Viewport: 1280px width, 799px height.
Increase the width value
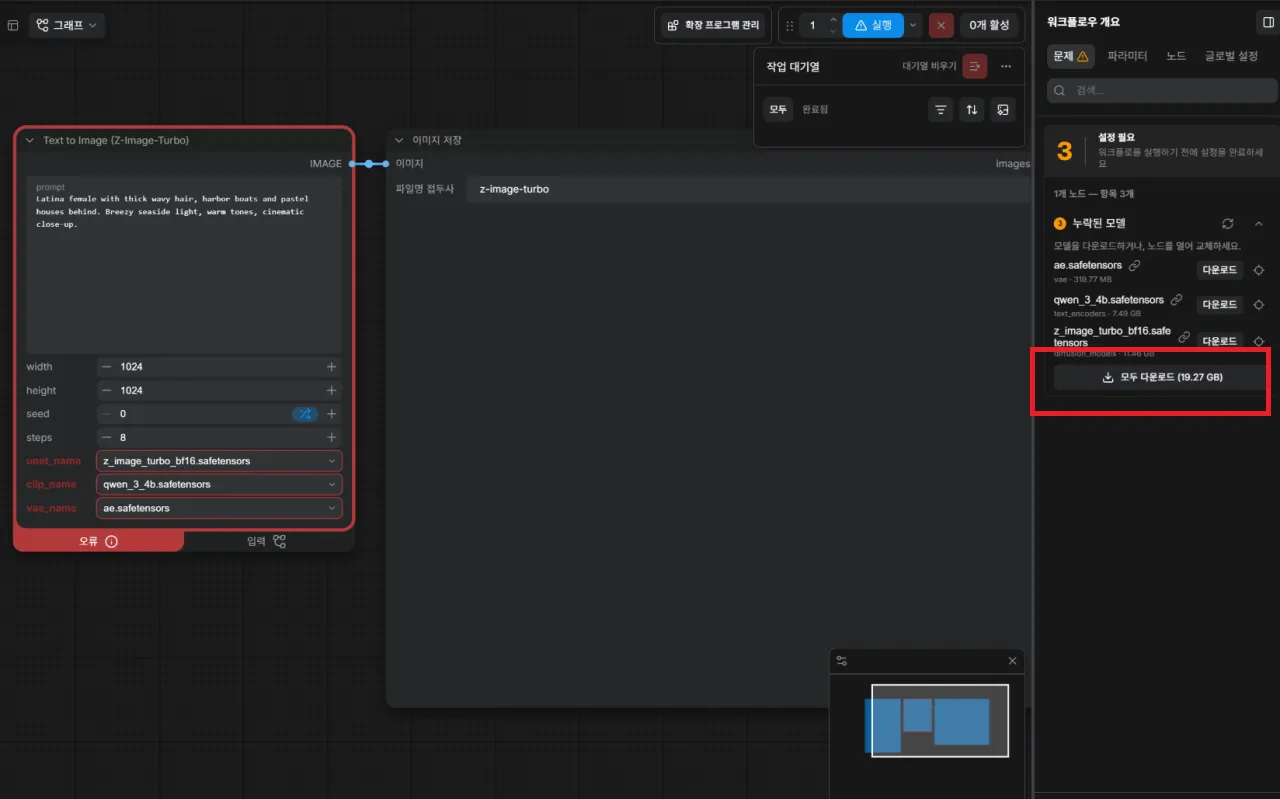point(331,367)
